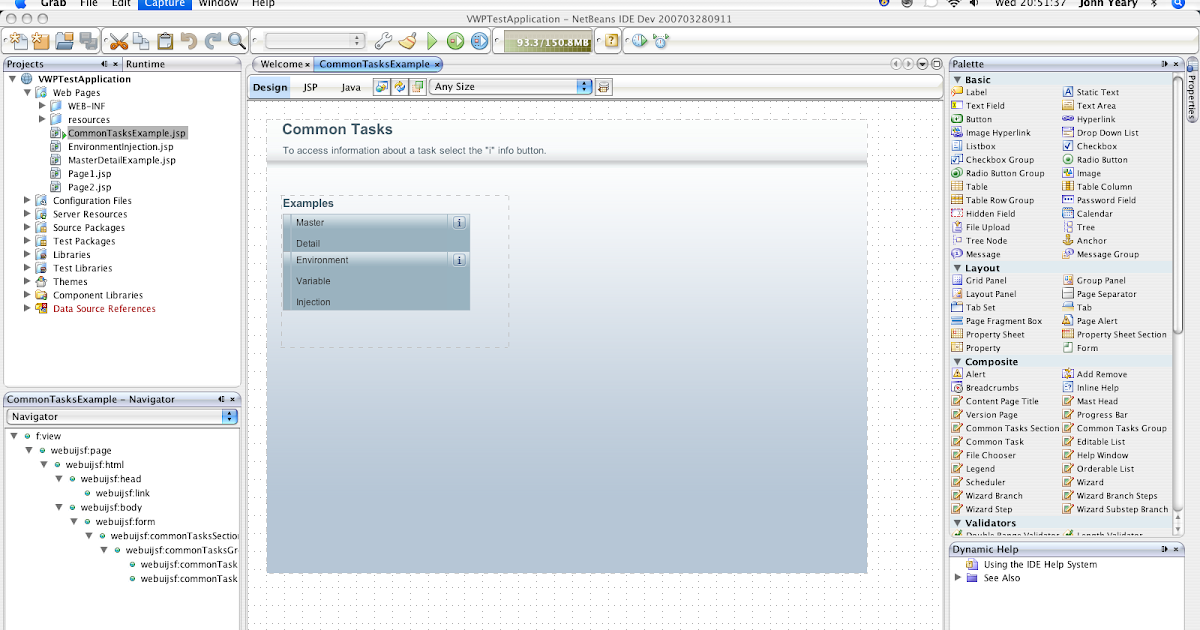Select the Anchor component in Palette

click(x=1084, y=240)
